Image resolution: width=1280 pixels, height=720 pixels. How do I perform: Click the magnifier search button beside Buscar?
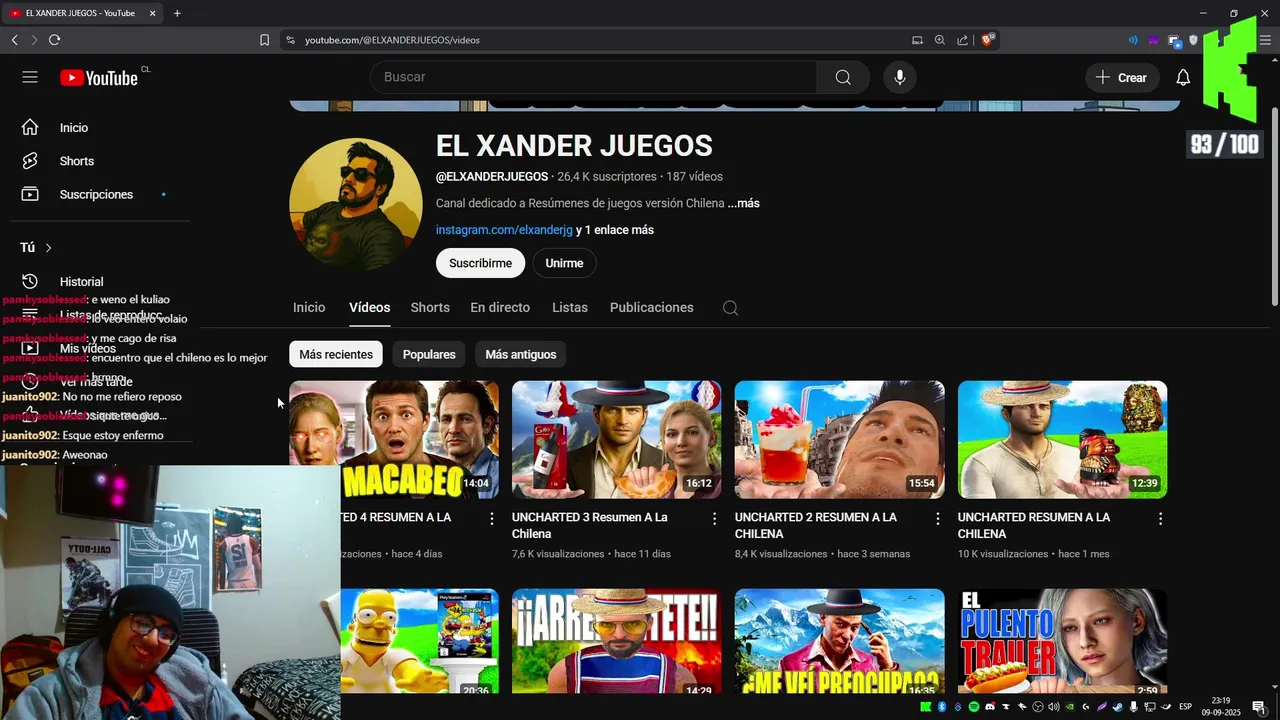843,77
